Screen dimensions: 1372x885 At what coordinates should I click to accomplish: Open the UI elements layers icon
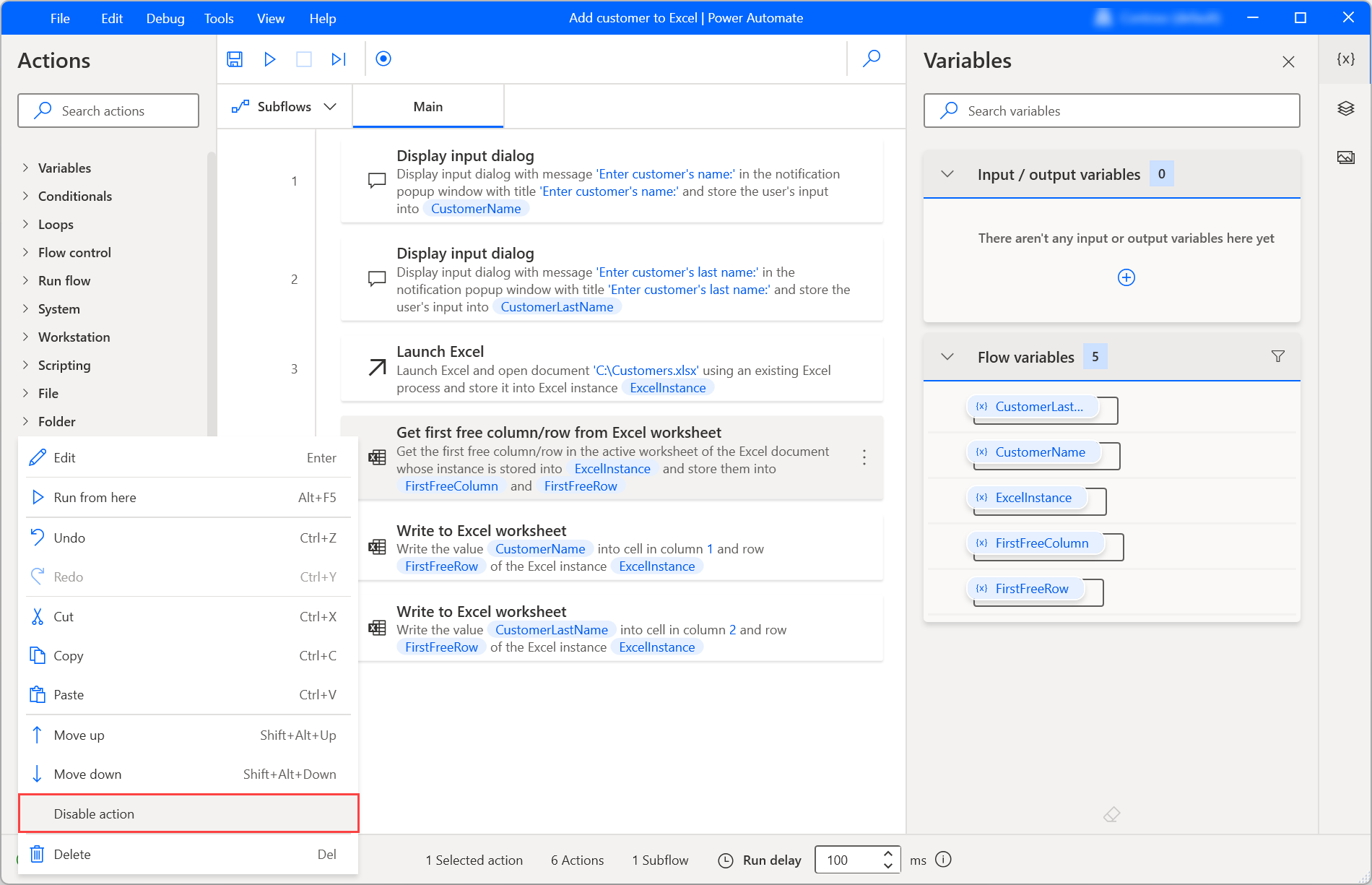coord(1345,108)
